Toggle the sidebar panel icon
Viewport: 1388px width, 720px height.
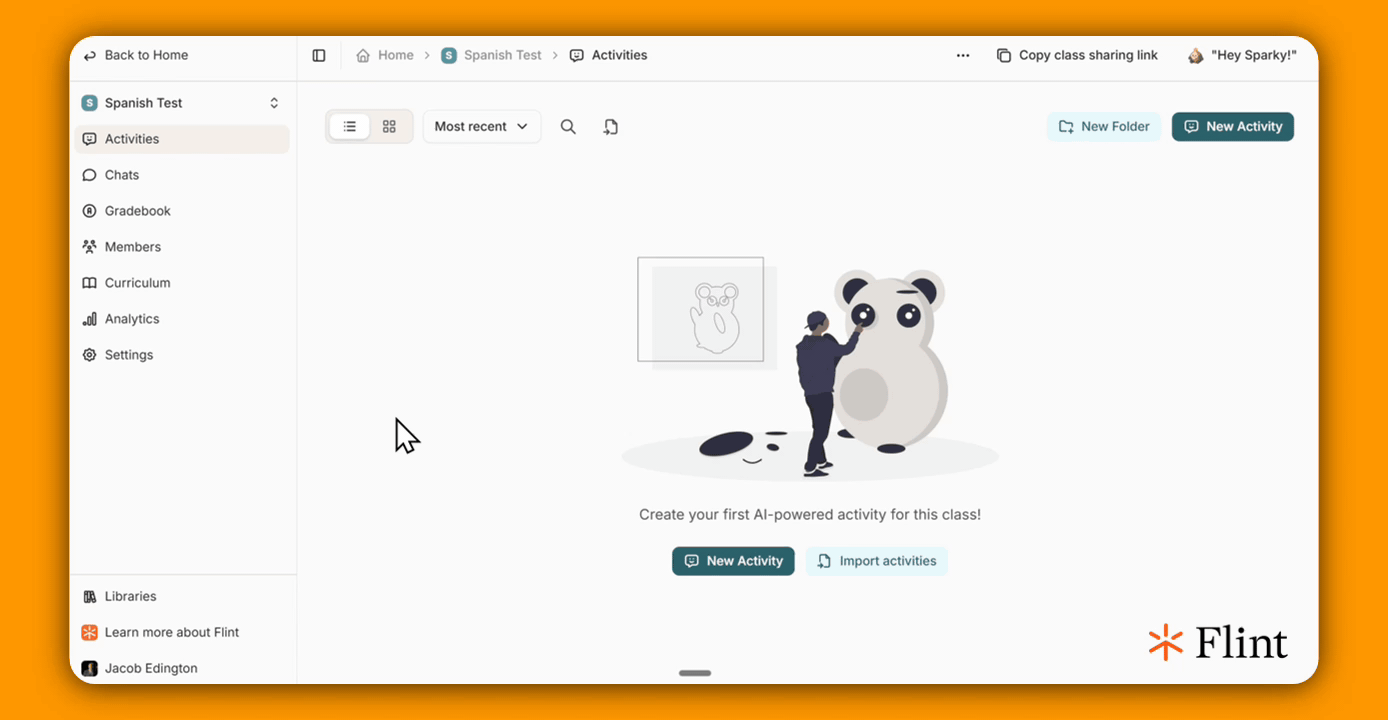point(319,55)
